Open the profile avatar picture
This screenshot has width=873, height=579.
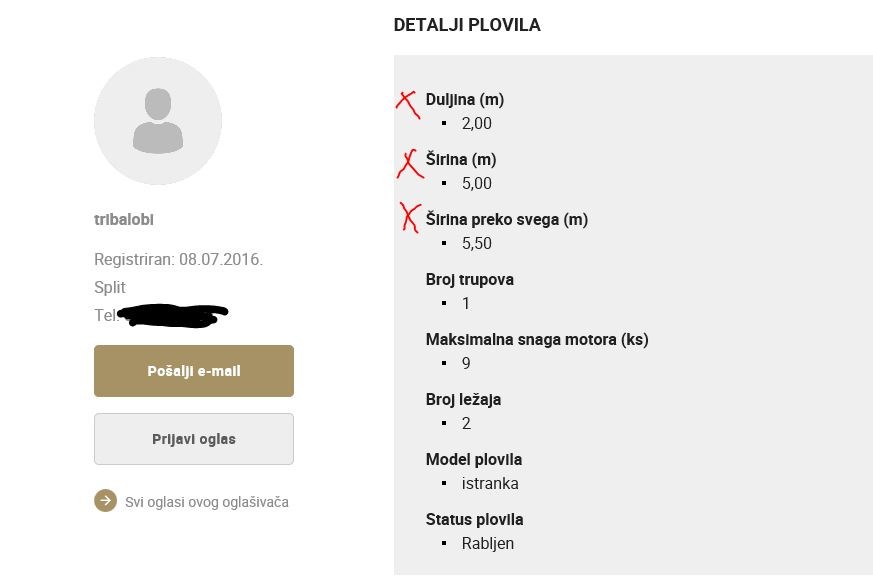point(158,120)
